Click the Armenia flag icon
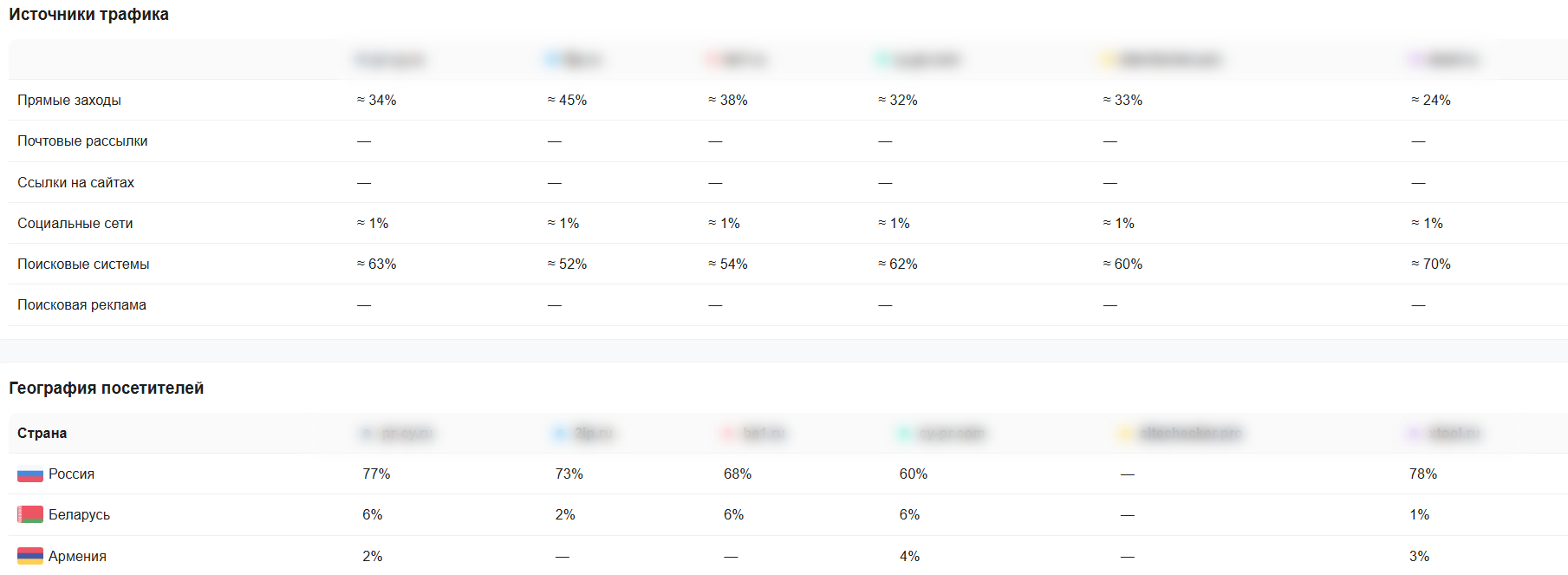This screenshot has height=575, width=1568. [29, 556]
